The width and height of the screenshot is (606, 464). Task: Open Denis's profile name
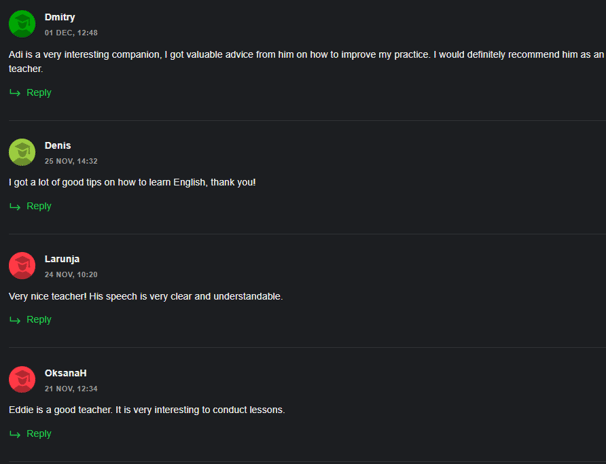coord(58,146)
